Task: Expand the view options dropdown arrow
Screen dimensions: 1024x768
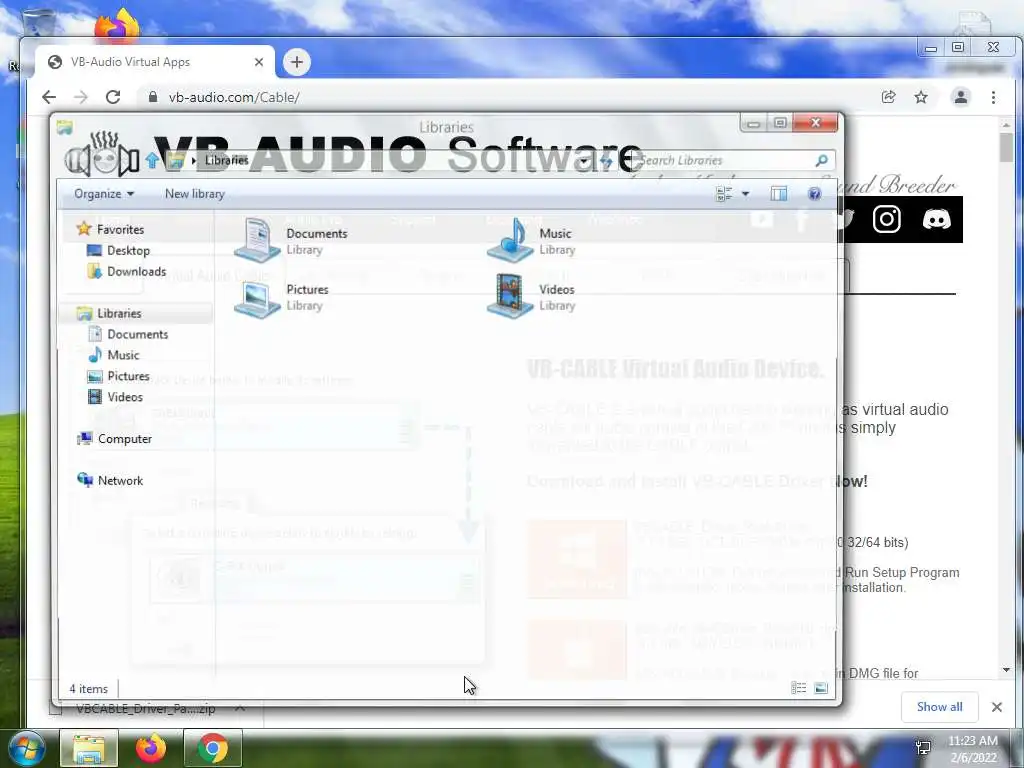Action: click(x=745, y=193)
